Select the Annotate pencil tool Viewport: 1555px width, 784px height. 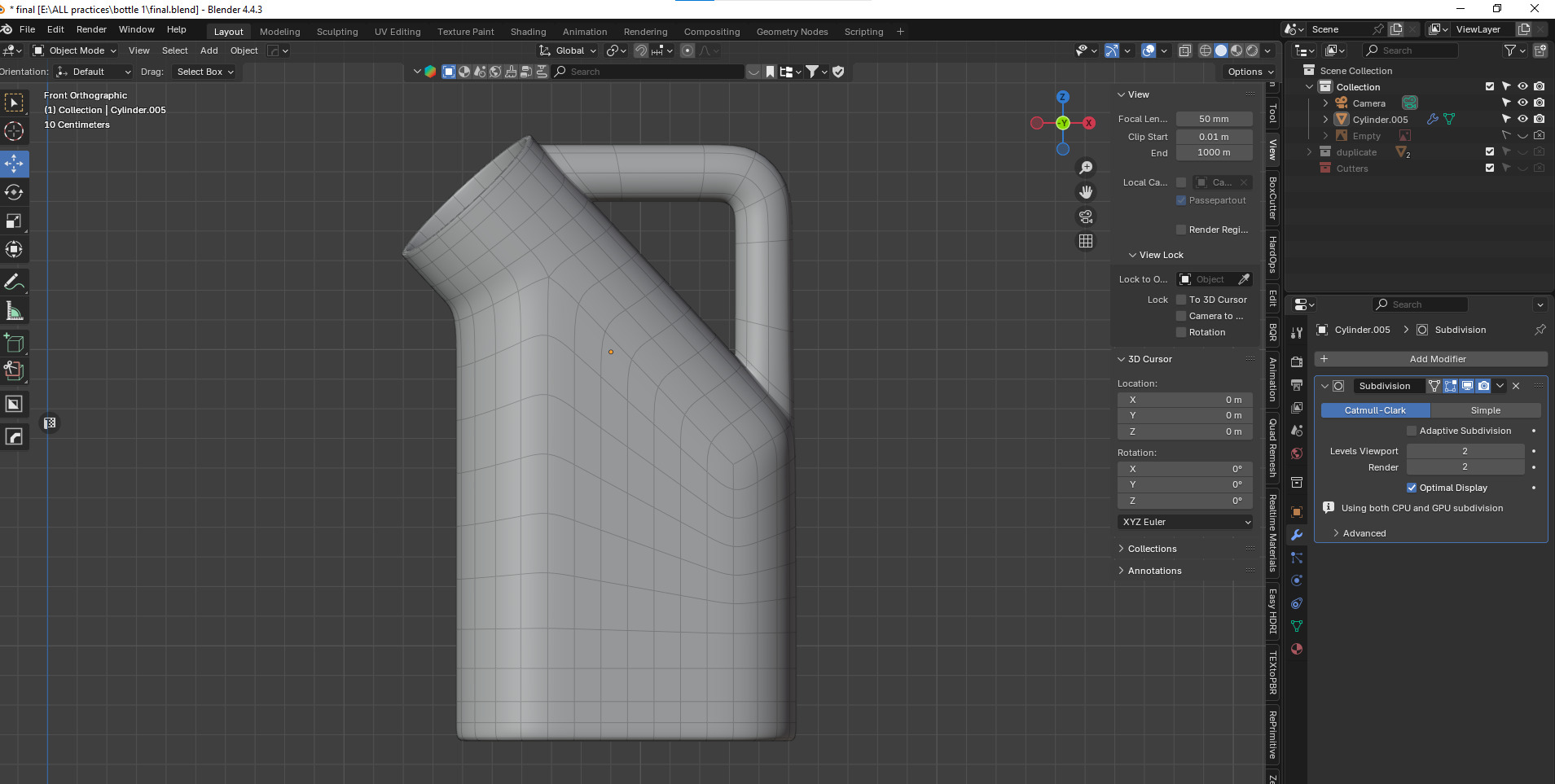[x=14, y=282]
